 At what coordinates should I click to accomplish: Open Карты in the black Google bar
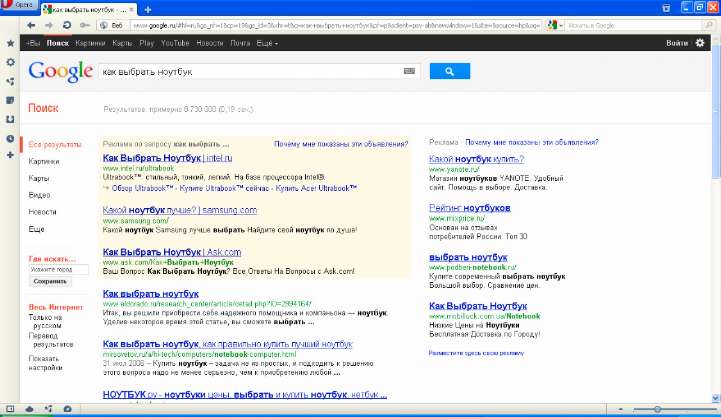click(x=122, y=43)
